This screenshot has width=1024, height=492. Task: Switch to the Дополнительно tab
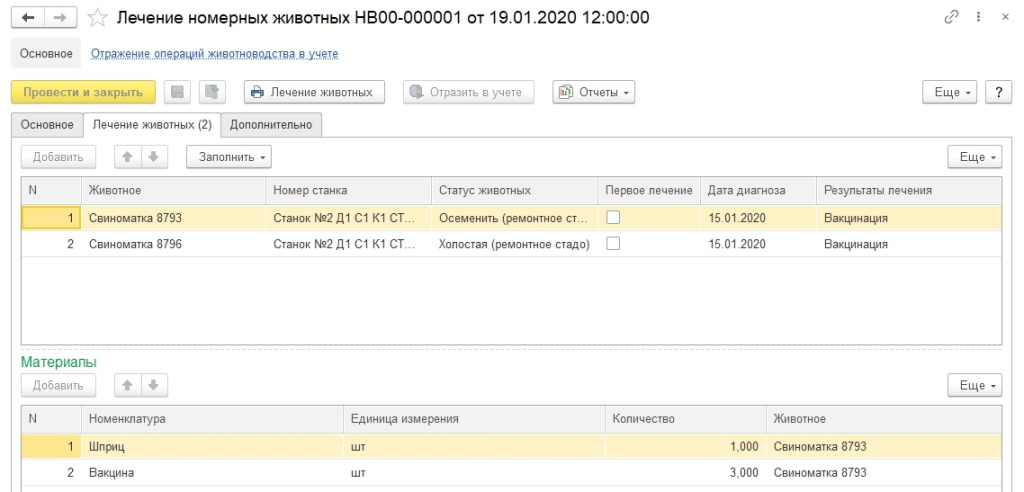pyautogui.click(x=271, y=125)
